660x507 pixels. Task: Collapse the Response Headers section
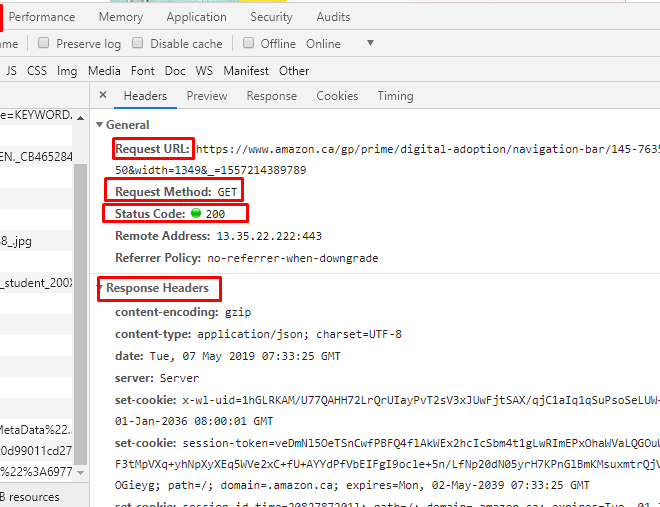click(100, 288)
